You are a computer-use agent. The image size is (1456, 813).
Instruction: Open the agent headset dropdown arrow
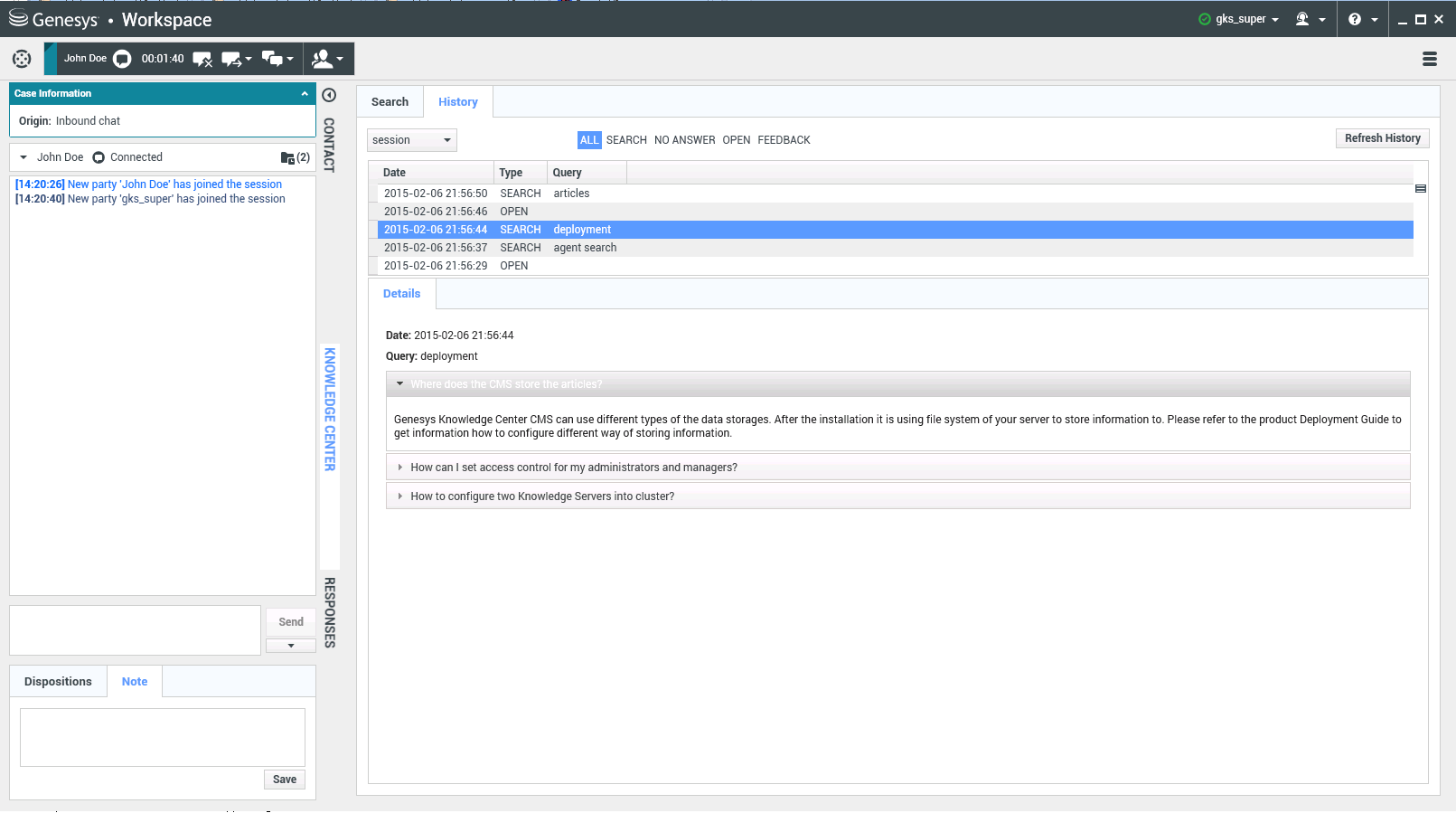coord(1322,19)
